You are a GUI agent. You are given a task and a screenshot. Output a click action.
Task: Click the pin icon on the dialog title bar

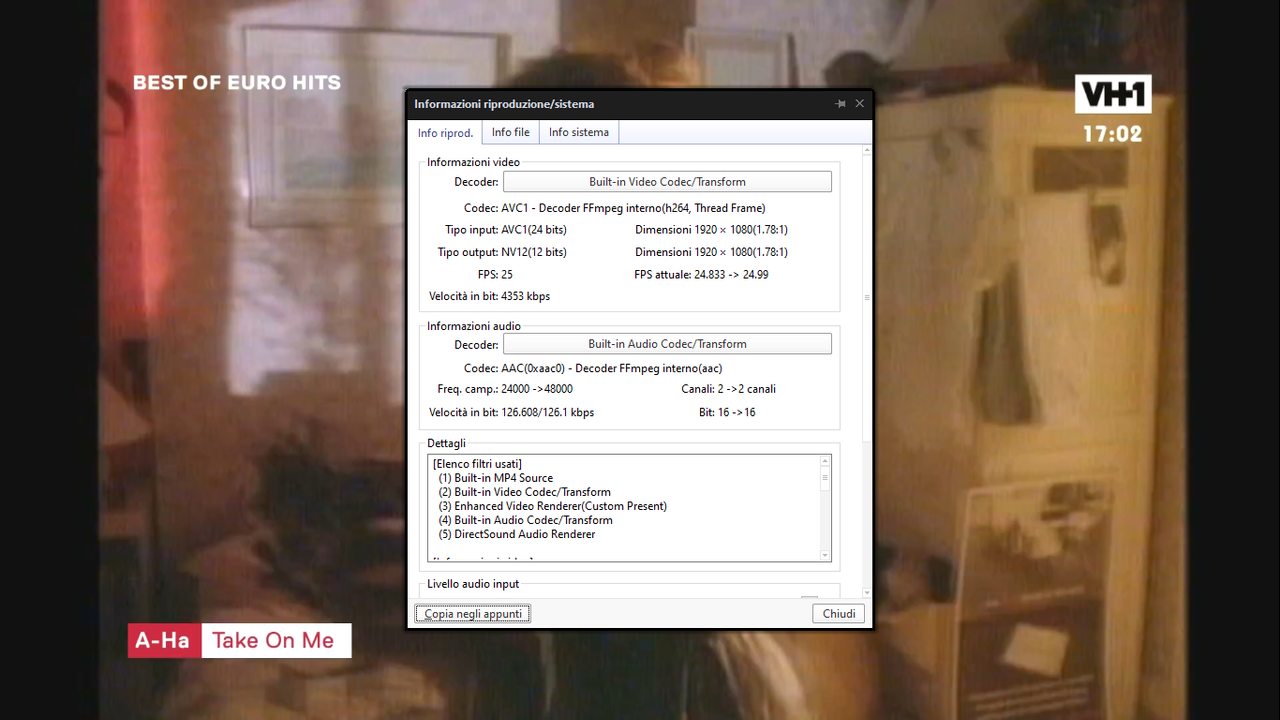tap(840, 103)
